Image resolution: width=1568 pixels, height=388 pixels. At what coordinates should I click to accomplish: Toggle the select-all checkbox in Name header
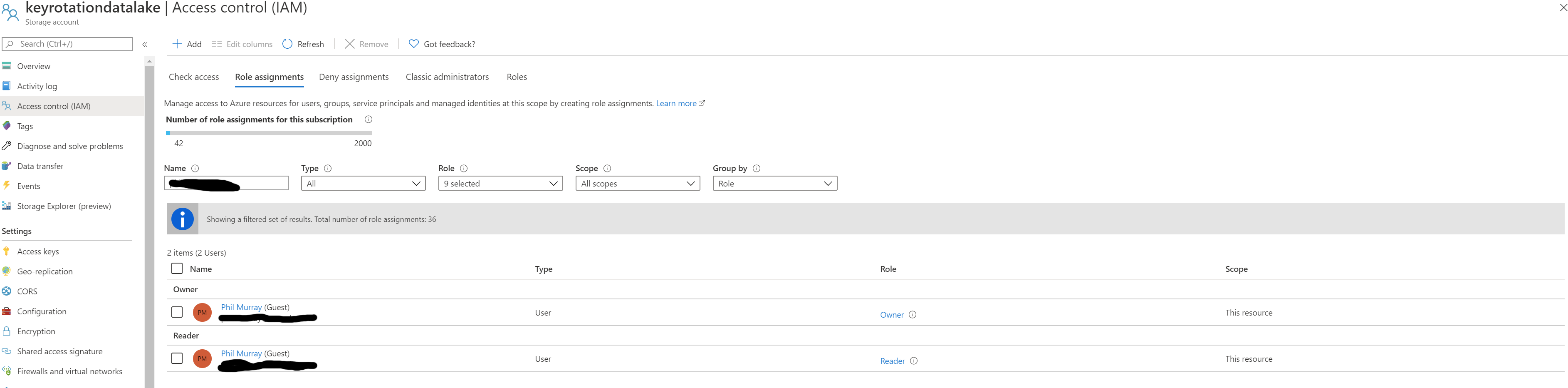(177, 269)
